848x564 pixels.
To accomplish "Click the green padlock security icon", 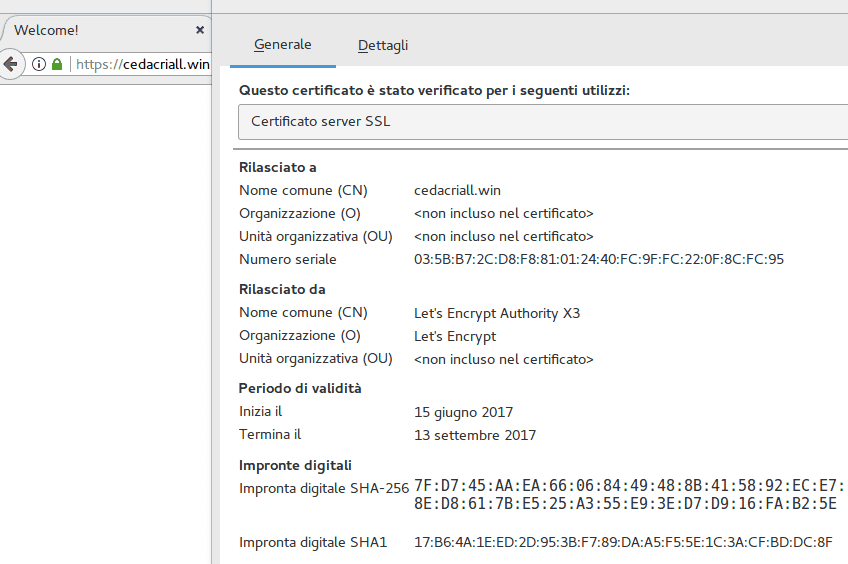I will (x=57, y=64).
